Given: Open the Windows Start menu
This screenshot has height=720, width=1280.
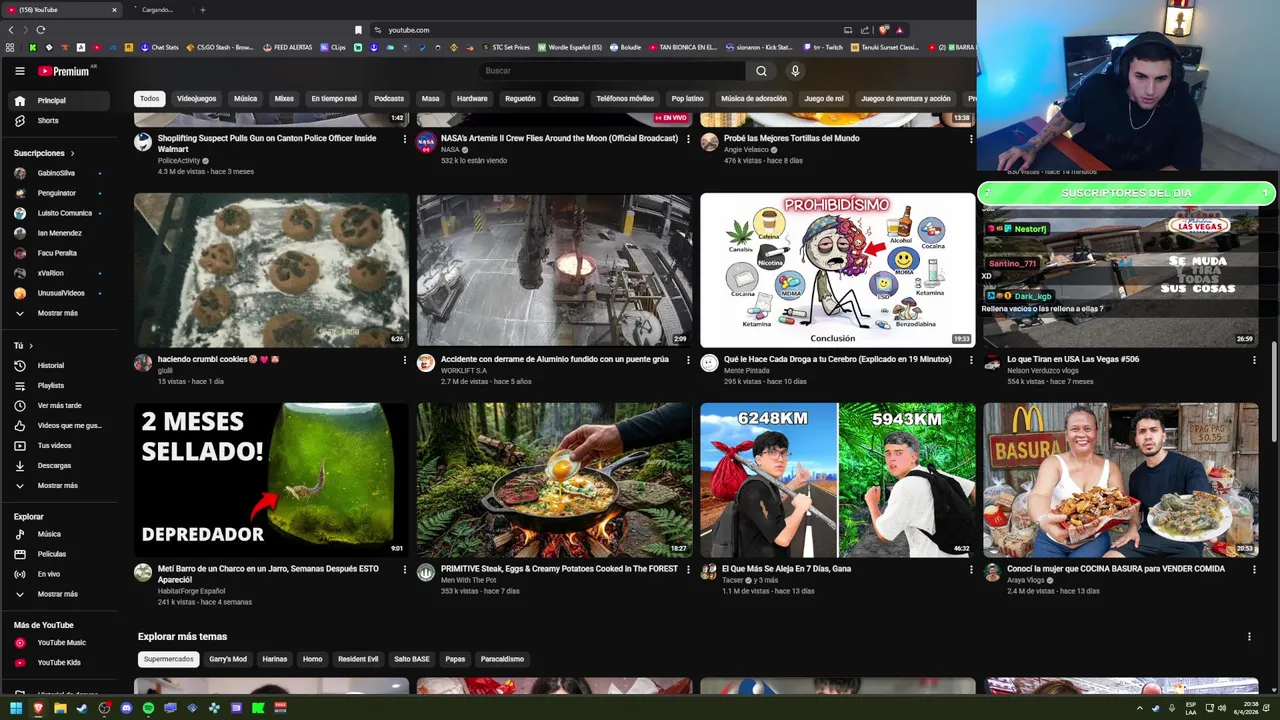Looking at the screenshot, I should [16, 708].
